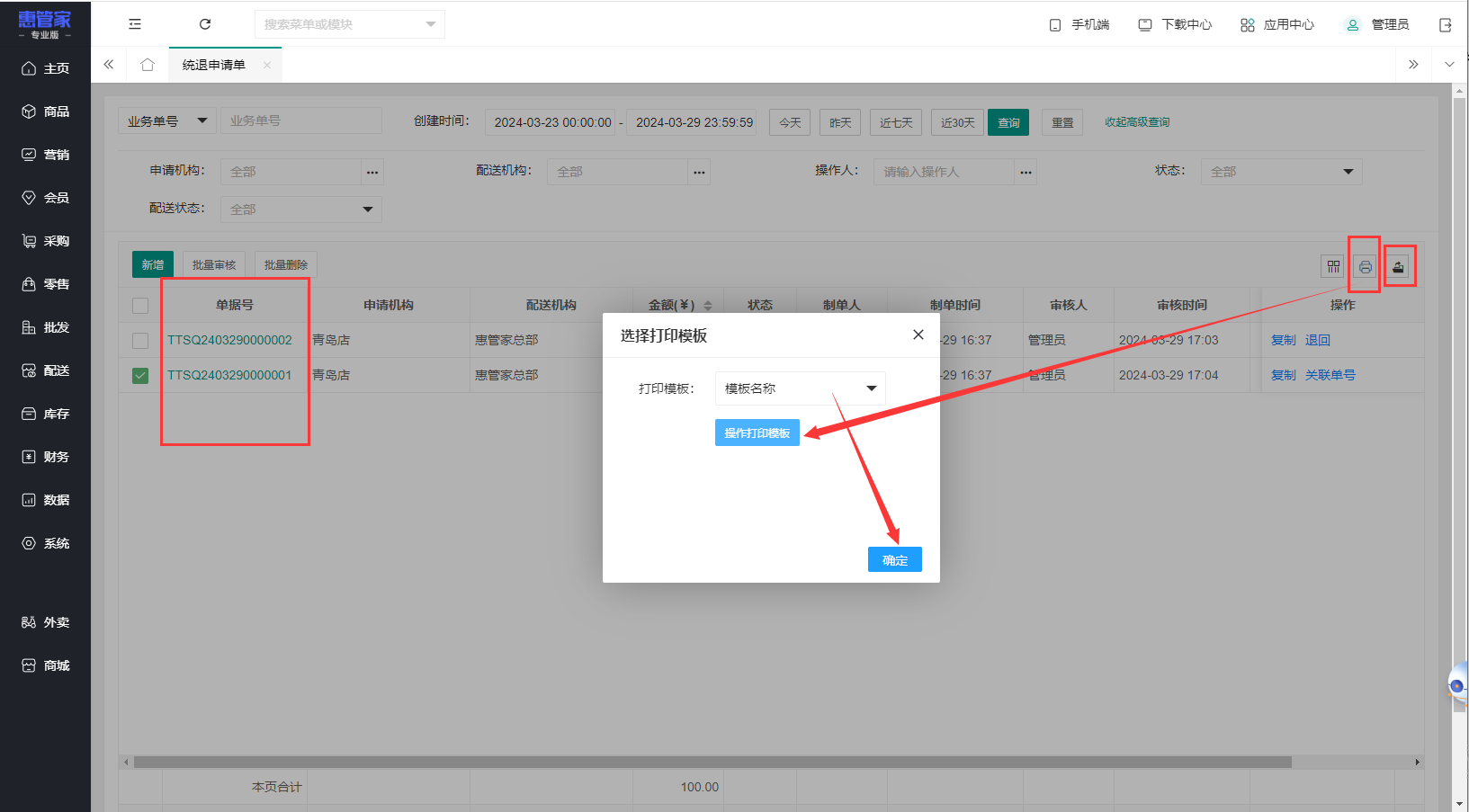Click the 业务单号 text input field
This screenshot has height=812, width=1469.
coord(301,120)
